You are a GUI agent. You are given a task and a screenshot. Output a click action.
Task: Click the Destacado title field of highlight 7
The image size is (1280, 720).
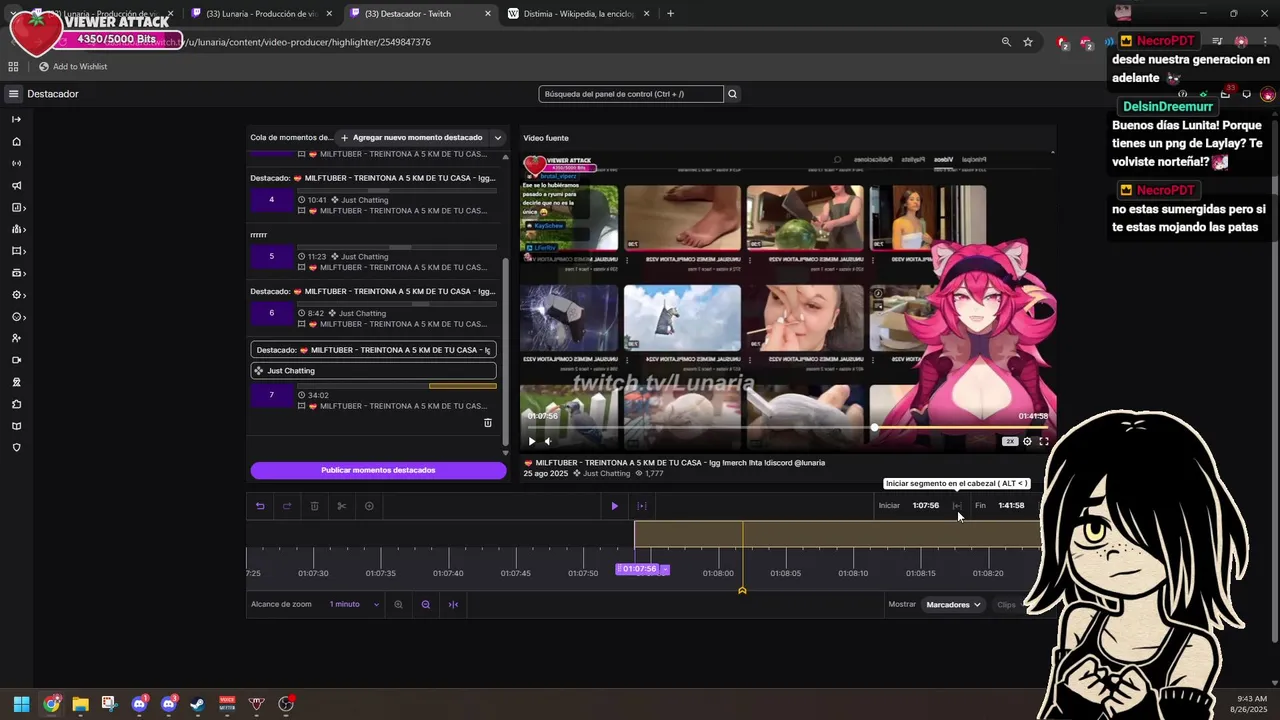tap(373, 350)
